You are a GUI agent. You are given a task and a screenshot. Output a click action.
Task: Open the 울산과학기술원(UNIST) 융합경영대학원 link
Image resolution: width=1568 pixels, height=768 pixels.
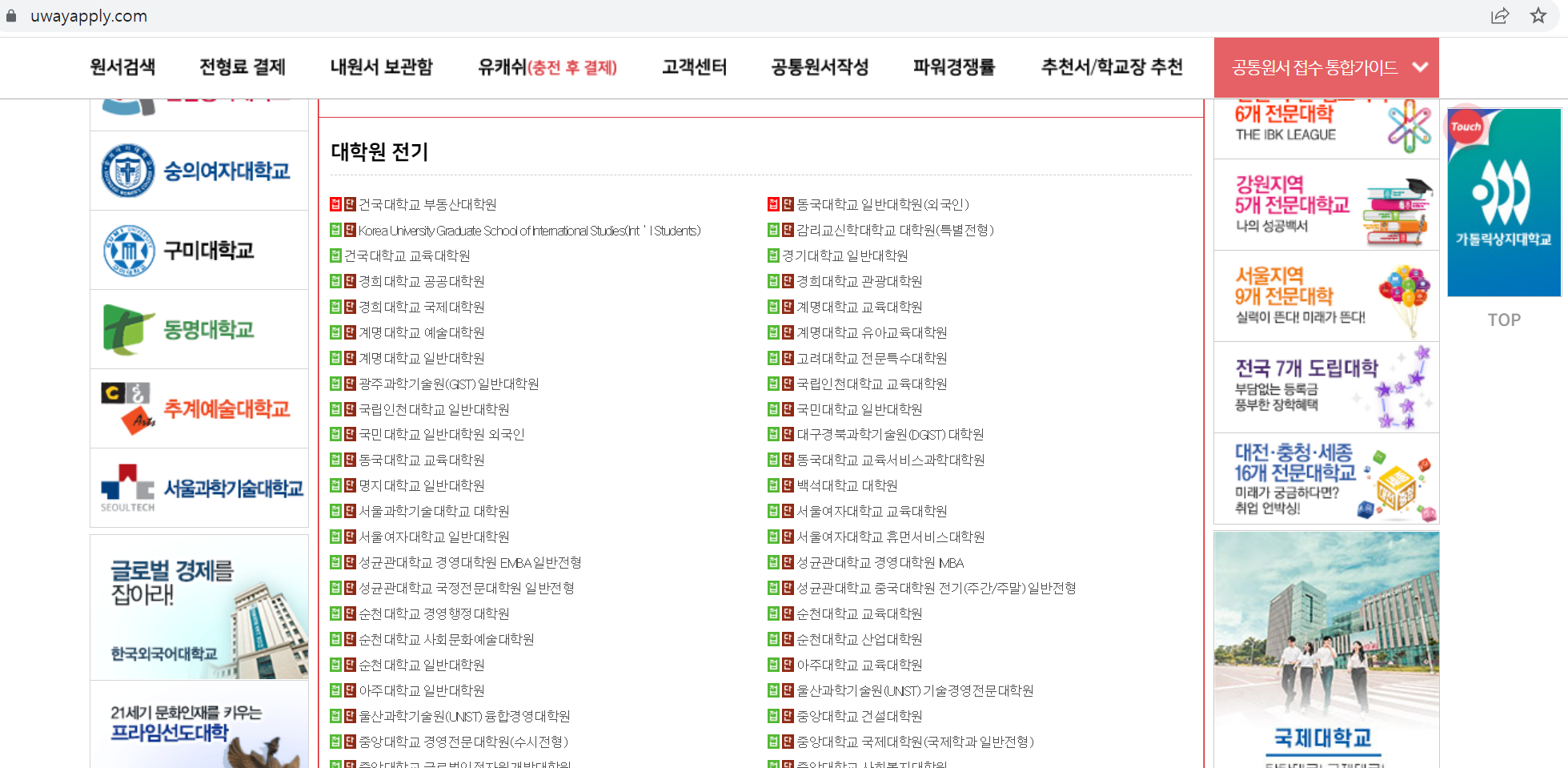464,716
